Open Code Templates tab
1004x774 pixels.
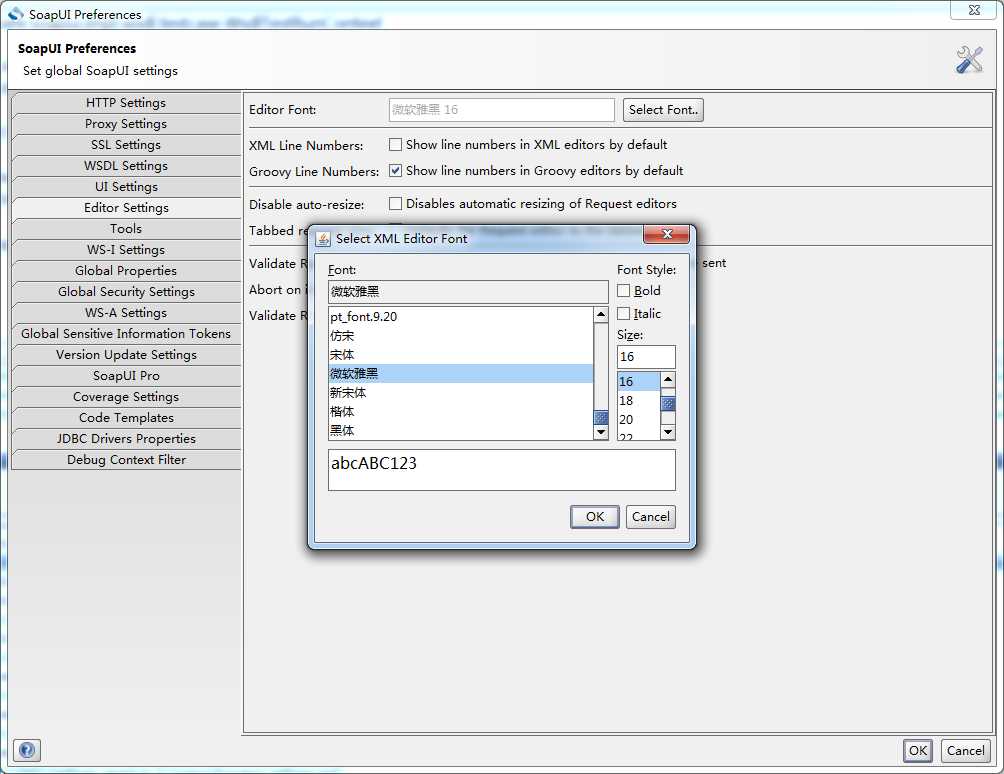click(x=126, y=418)
